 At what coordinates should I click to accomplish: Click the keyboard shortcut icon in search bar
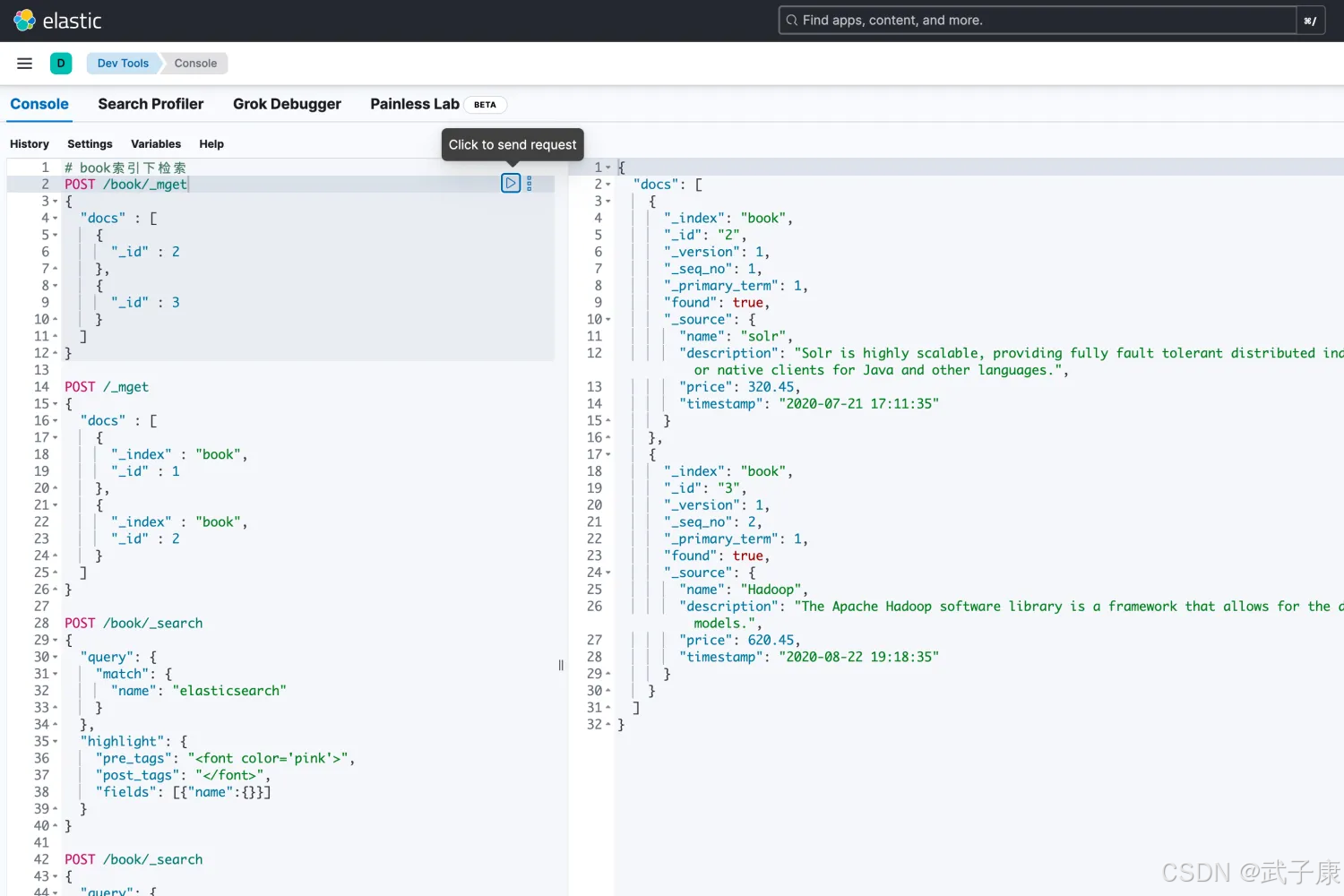coord(1309,21)
